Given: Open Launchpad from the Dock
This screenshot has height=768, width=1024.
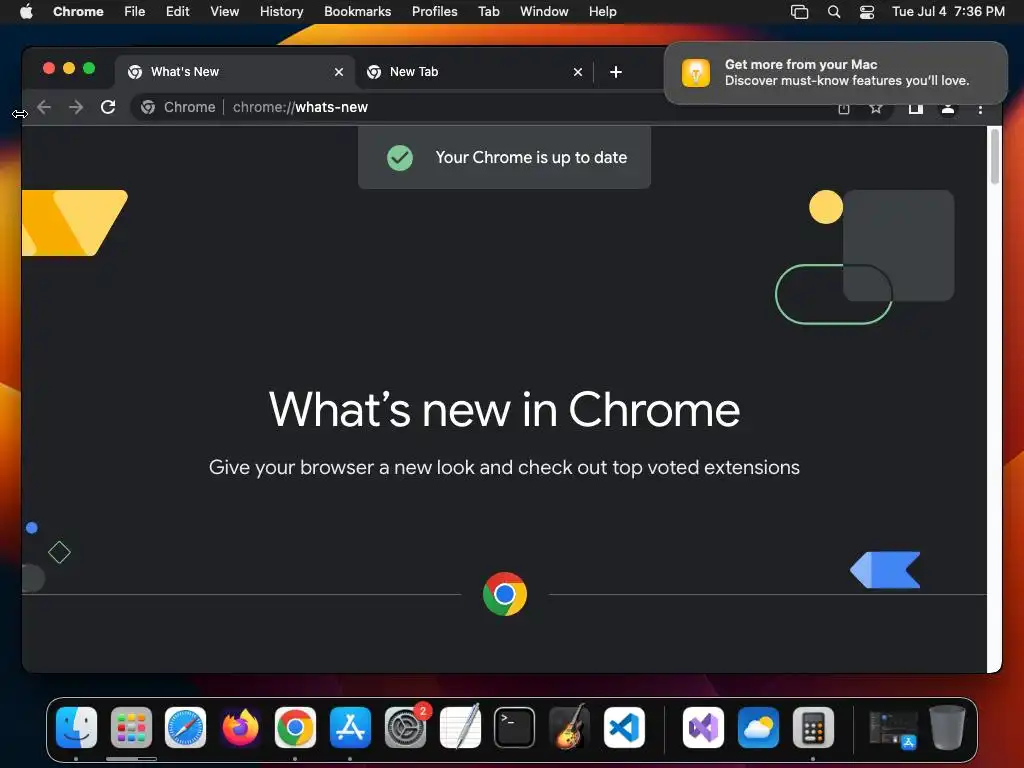Looking at the screenshot, I should click(x=131, y=727).
